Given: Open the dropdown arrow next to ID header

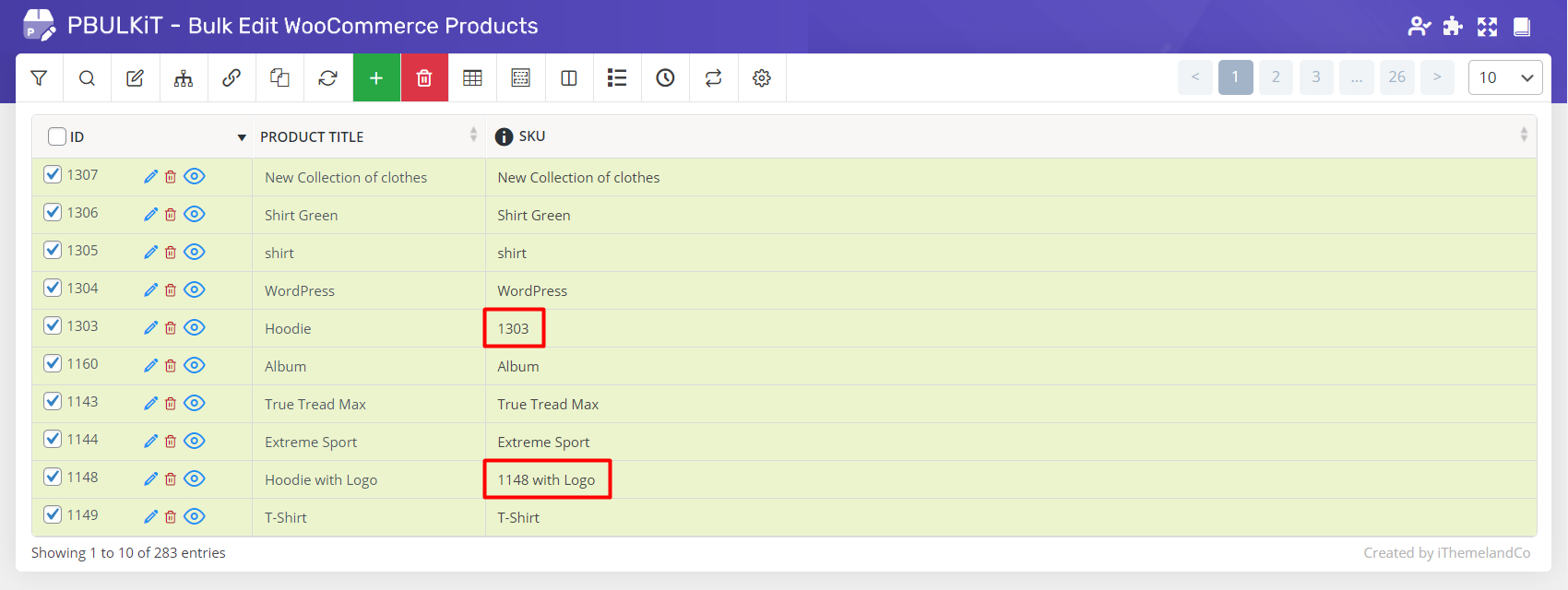Looking at the screenshot, I should [242, 137].
